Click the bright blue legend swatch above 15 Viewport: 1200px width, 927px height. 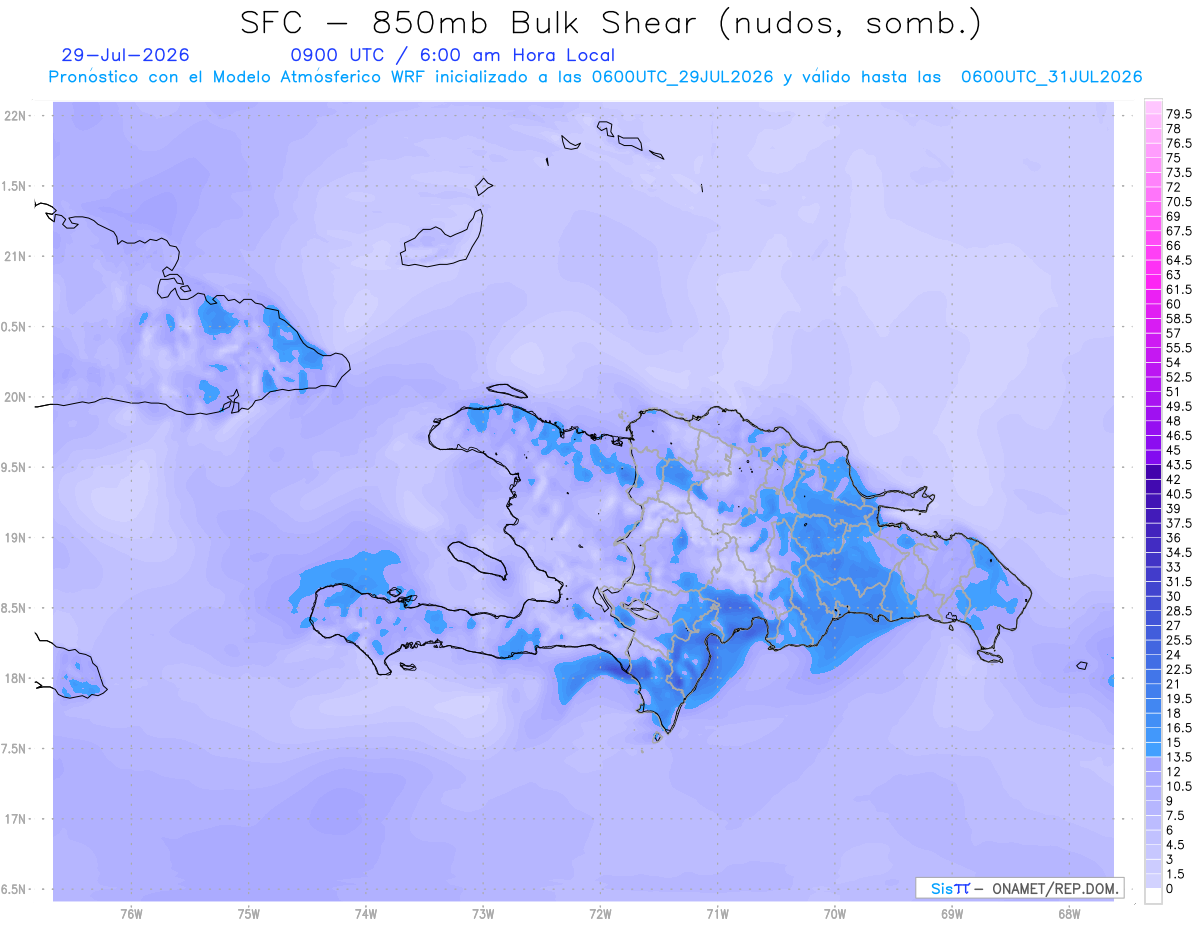click(x=1153, y=735)
